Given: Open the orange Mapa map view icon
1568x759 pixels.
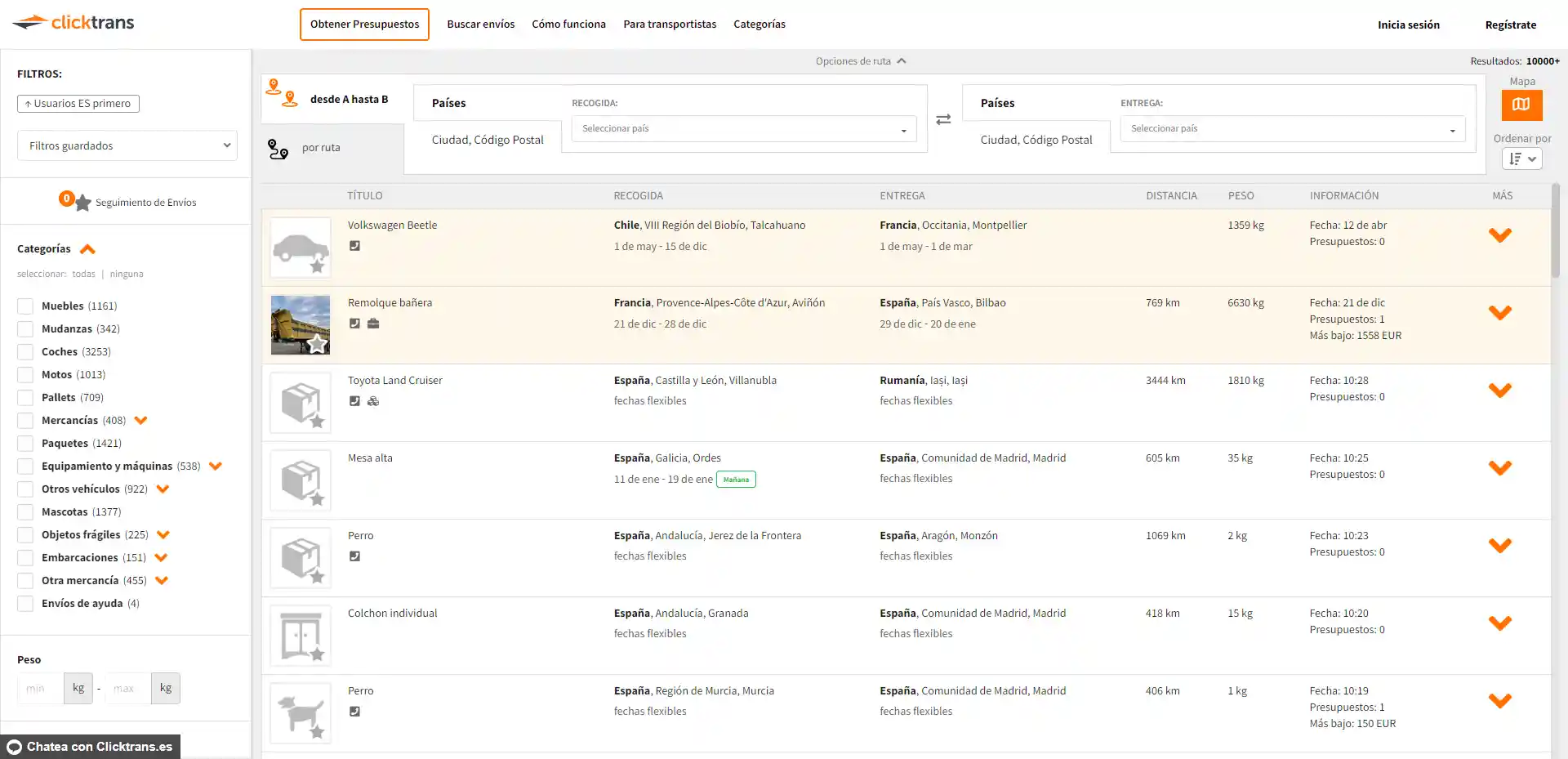Looking at the screenshot, I should click(1521, 105).
